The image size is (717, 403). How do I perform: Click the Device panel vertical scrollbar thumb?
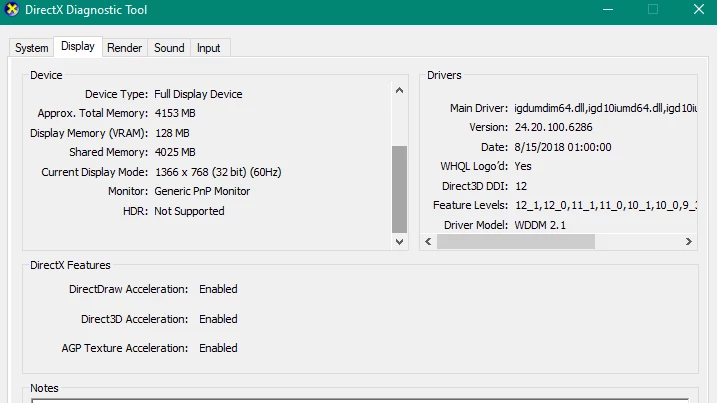(399, 189)
